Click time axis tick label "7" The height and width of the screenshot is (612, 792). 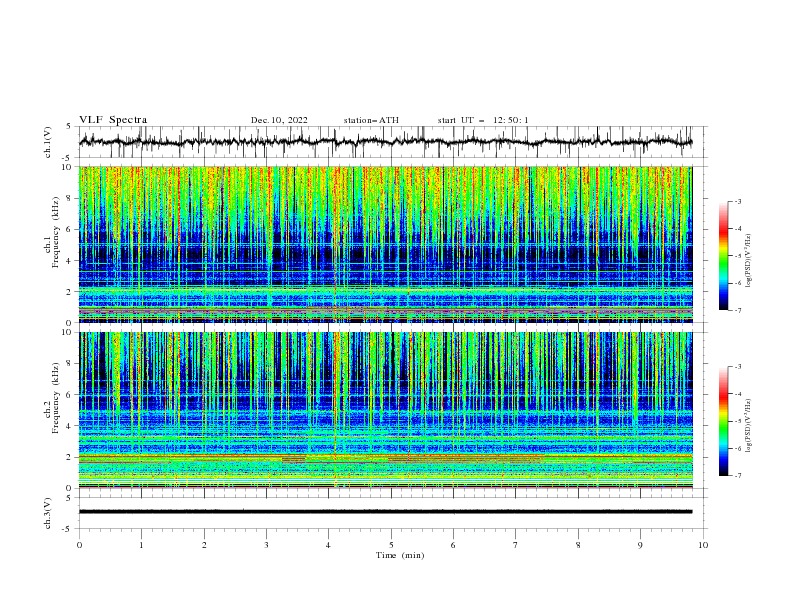[x=516, y=545]
